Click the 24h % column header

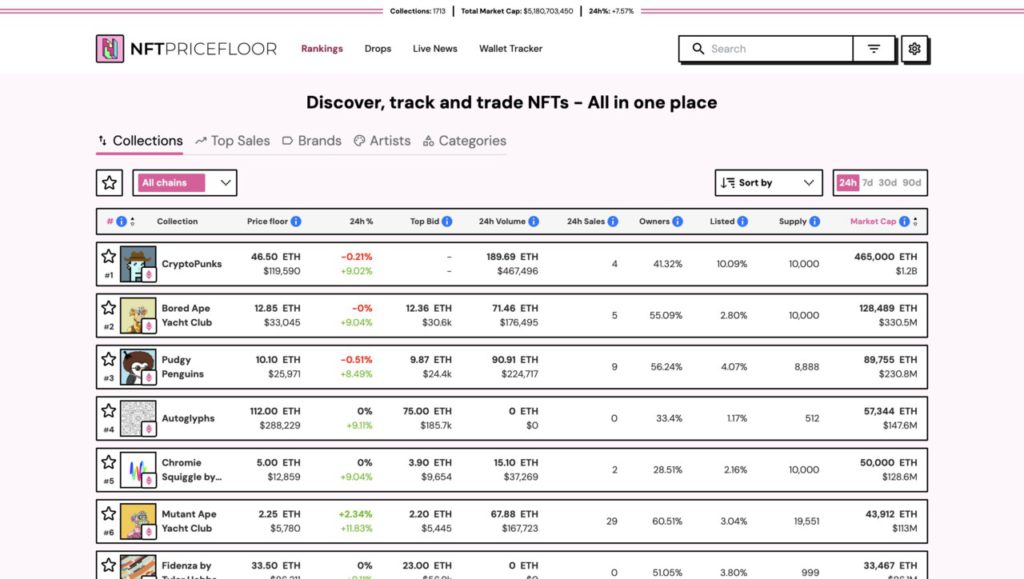click(x=361, y=221)
